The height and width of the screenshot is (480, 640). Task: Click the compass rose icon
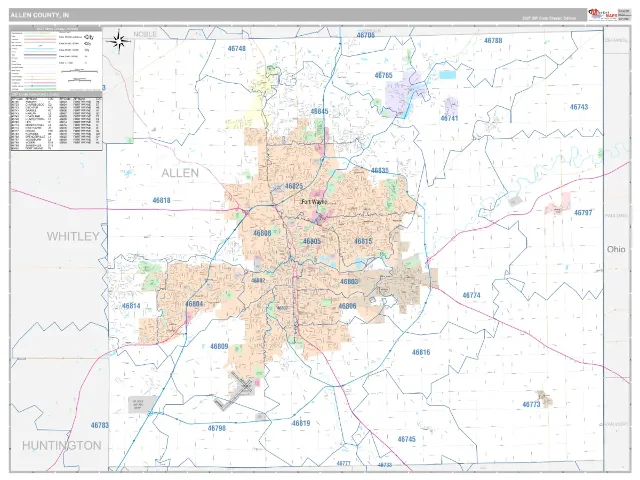(119, 41)
